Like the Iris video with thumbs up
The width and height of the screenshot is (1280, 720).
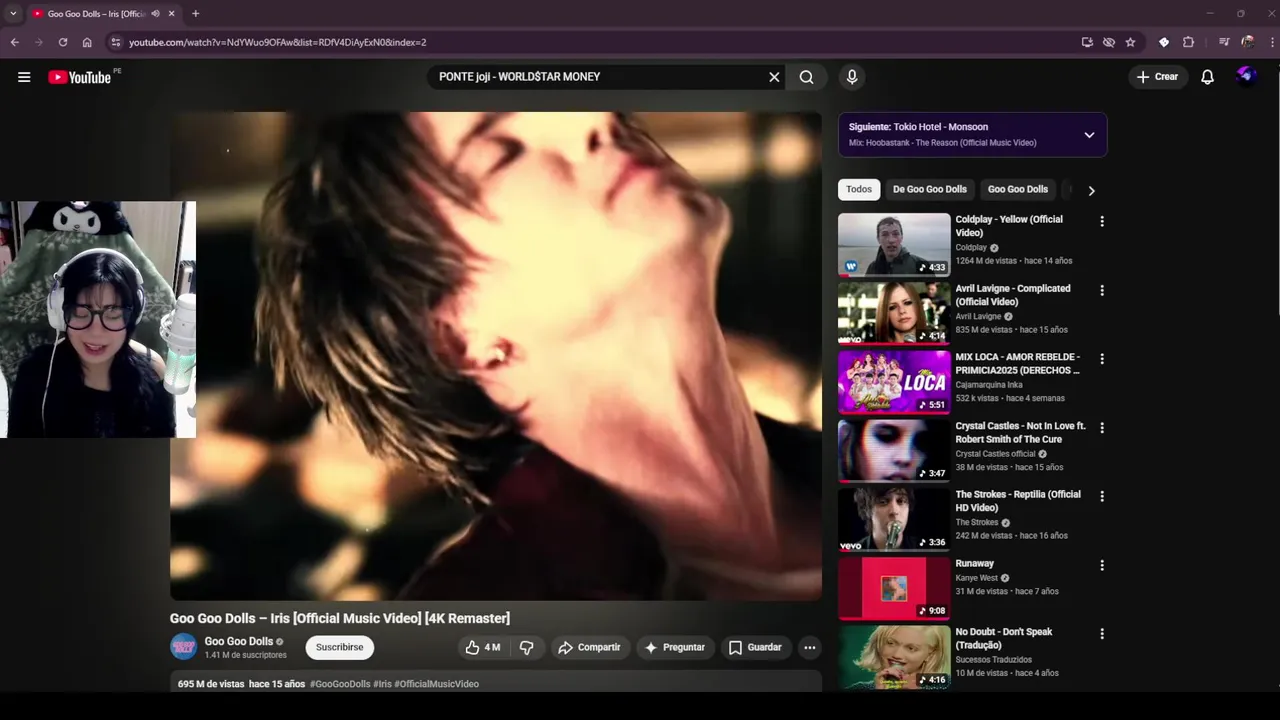[483, 648]
